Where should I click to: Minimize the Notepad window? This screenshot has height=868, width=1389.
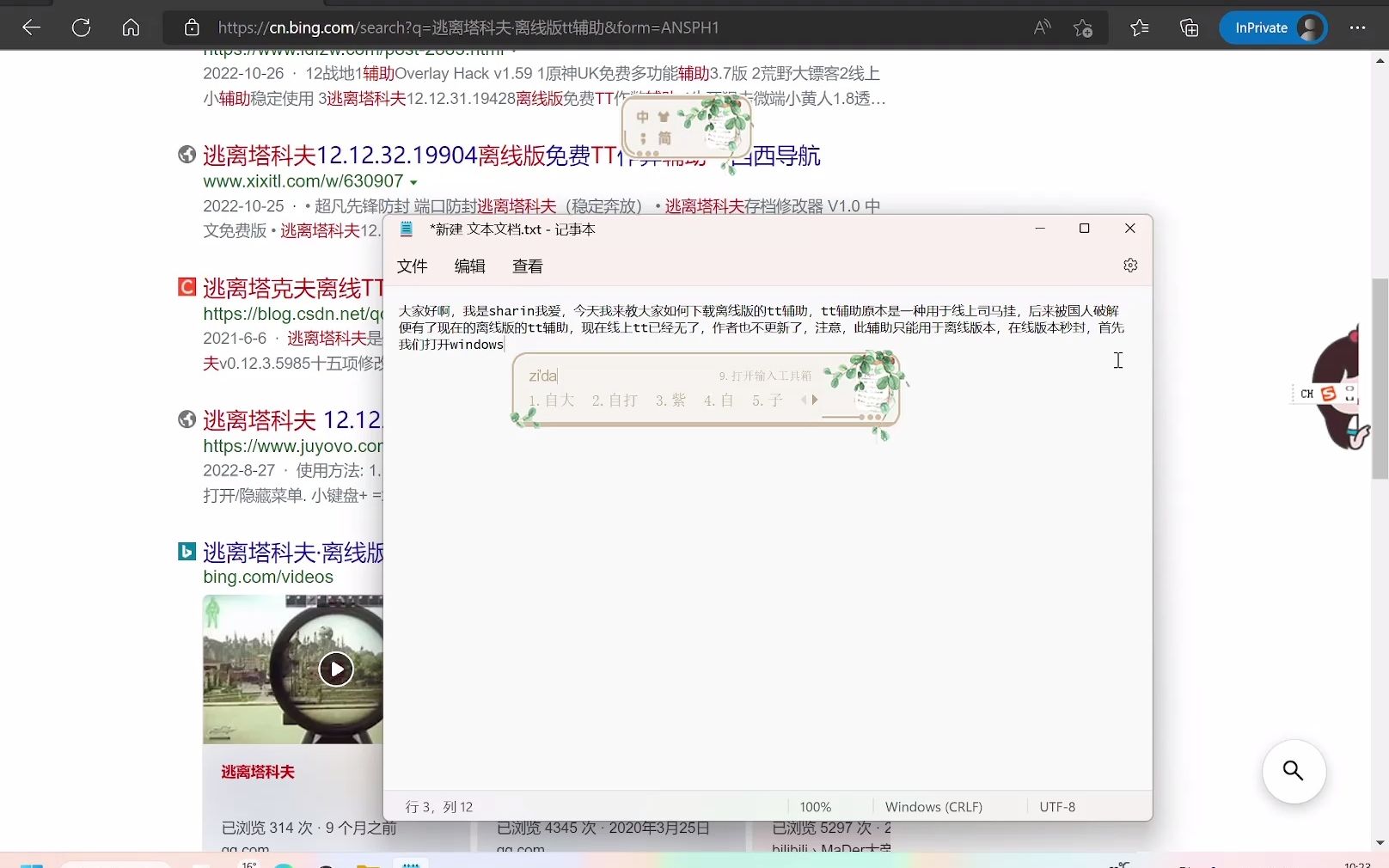coord(1040,229)
